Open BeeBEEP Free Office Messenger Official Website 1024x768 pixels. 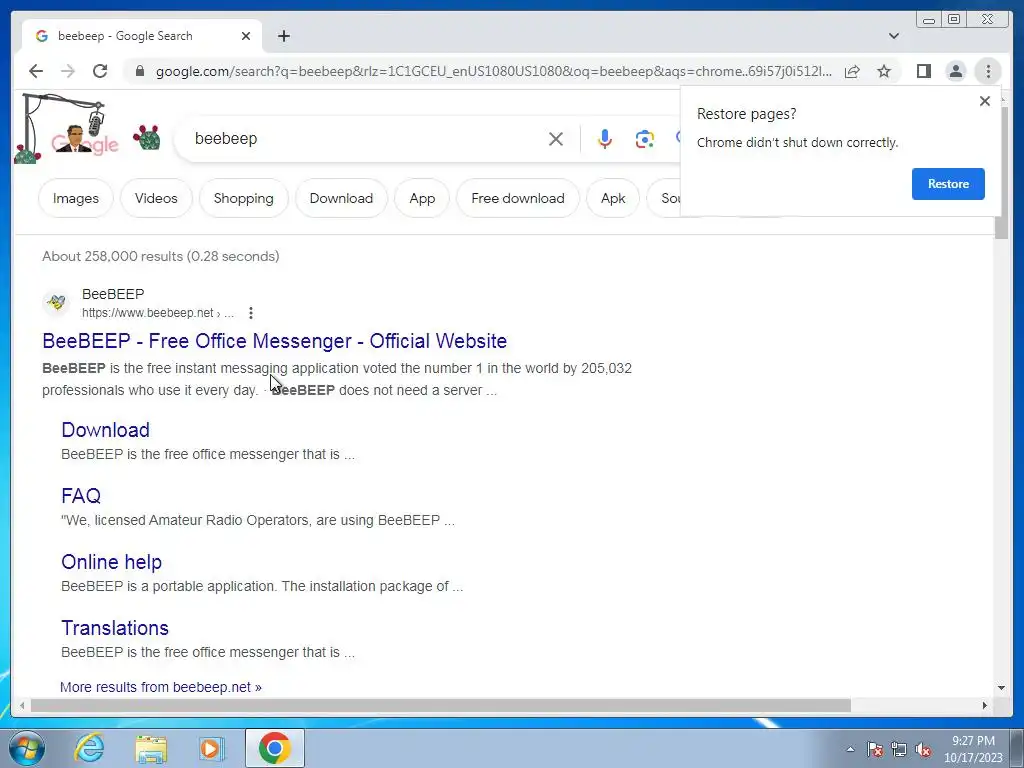[274, 341]
